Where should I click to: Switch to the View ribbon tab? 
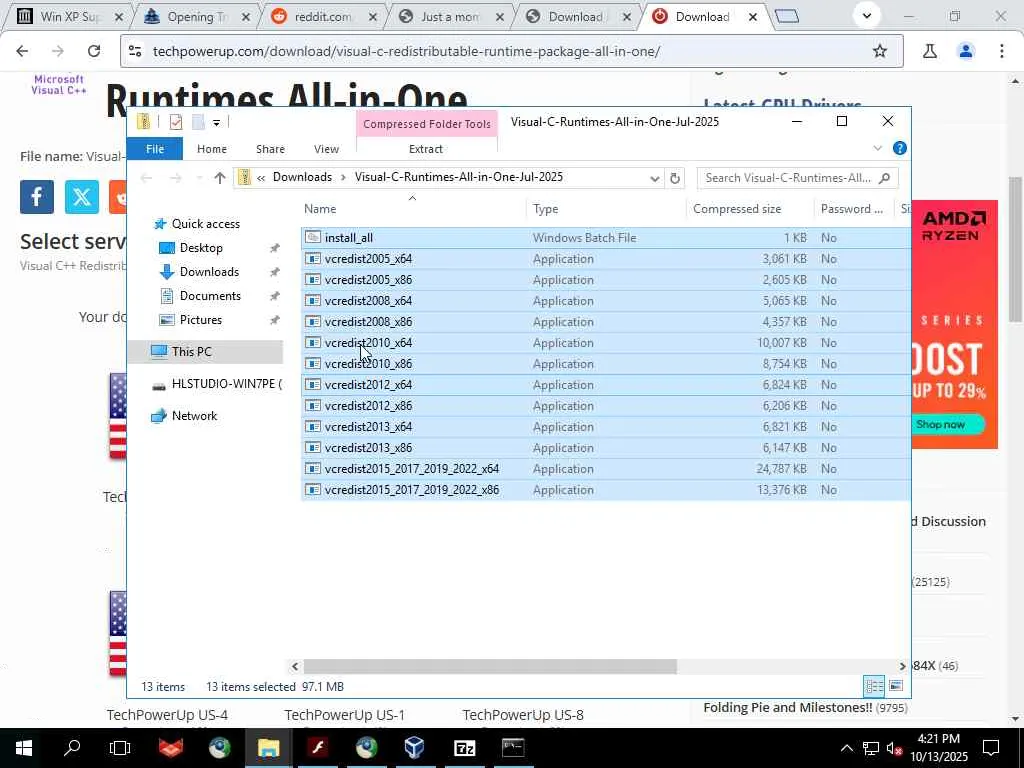pos(326,149)
